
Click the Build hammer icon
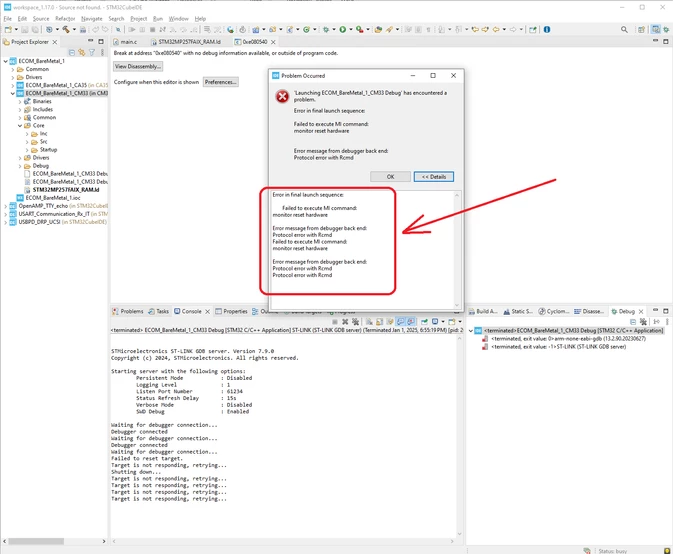66,30
